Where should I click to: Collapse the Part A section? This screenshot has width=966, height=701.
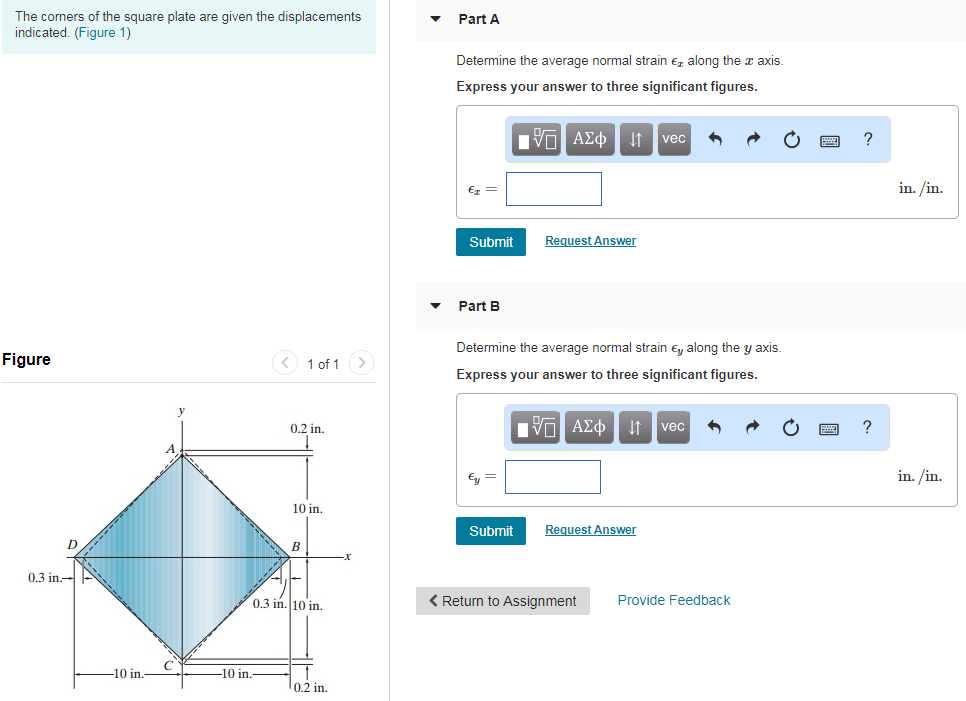click(436, 19)
